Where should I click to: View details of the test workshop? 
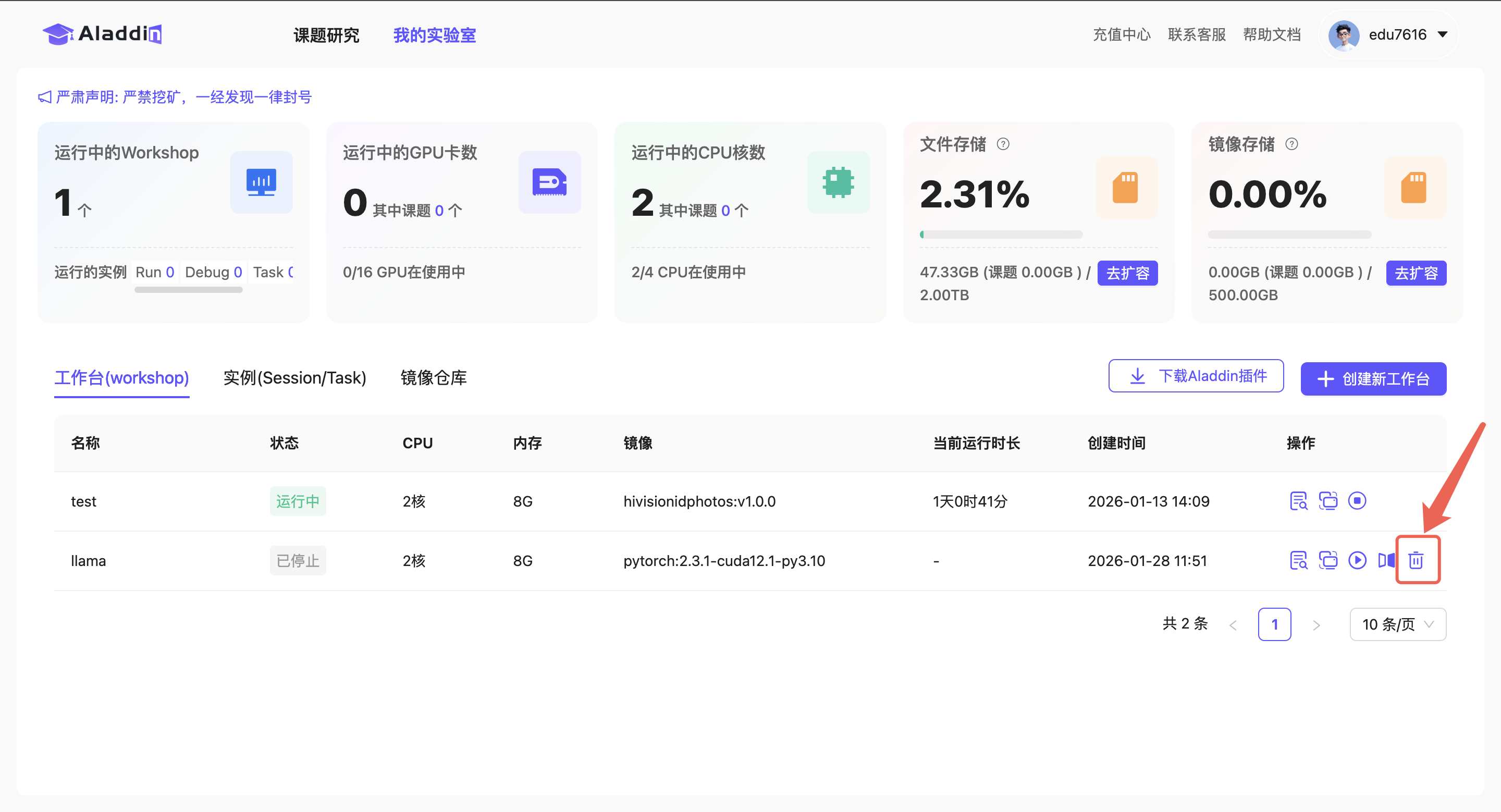tap(1298, 501)
